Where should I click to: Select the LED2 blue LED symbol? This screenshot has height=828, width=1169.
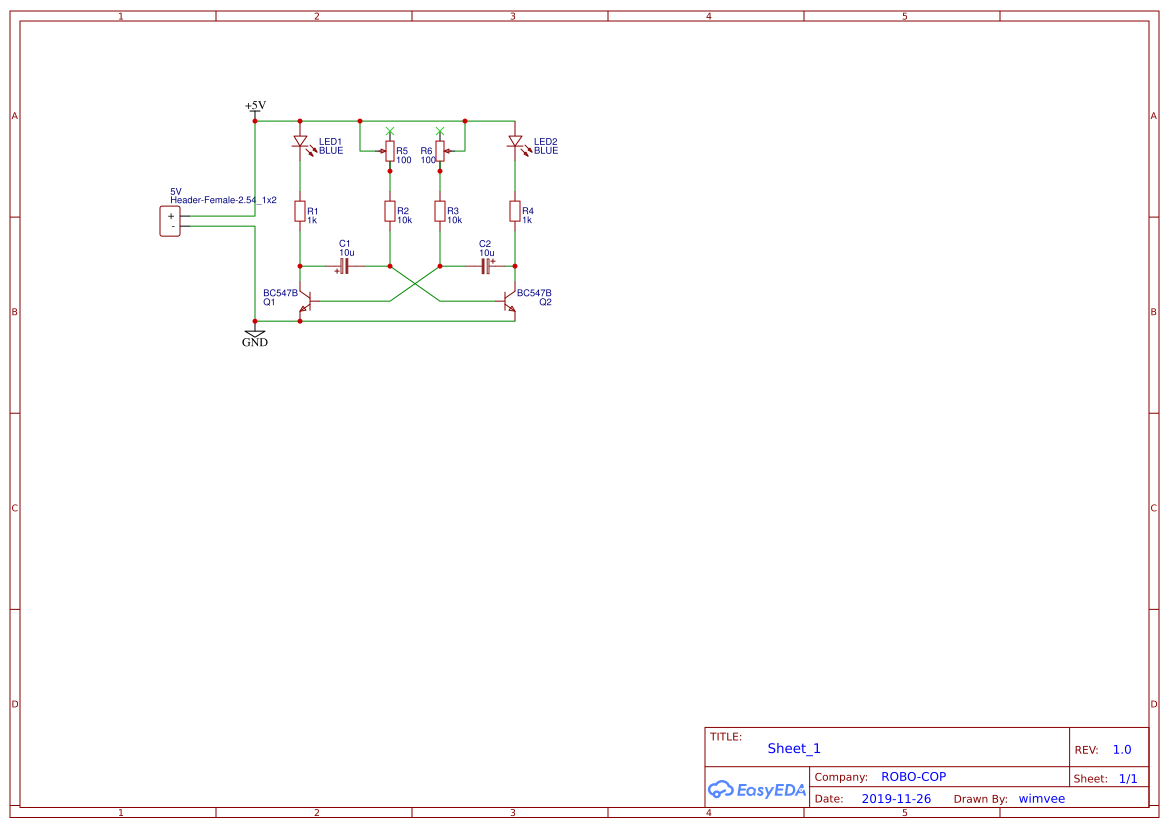click(x=515, y=142)
